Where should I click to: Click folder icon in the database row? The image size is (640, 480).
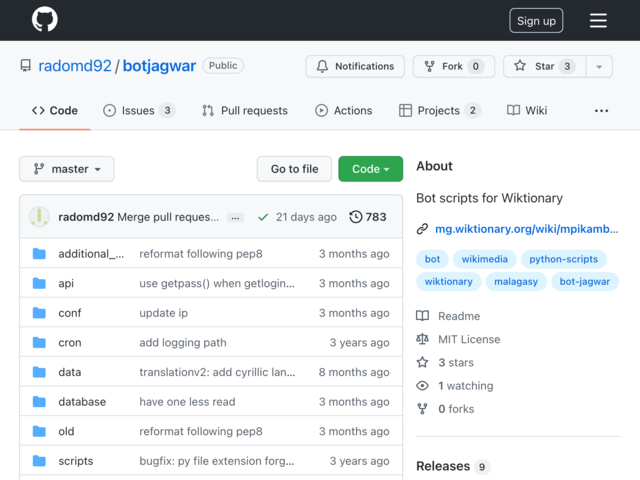(39, 402)
